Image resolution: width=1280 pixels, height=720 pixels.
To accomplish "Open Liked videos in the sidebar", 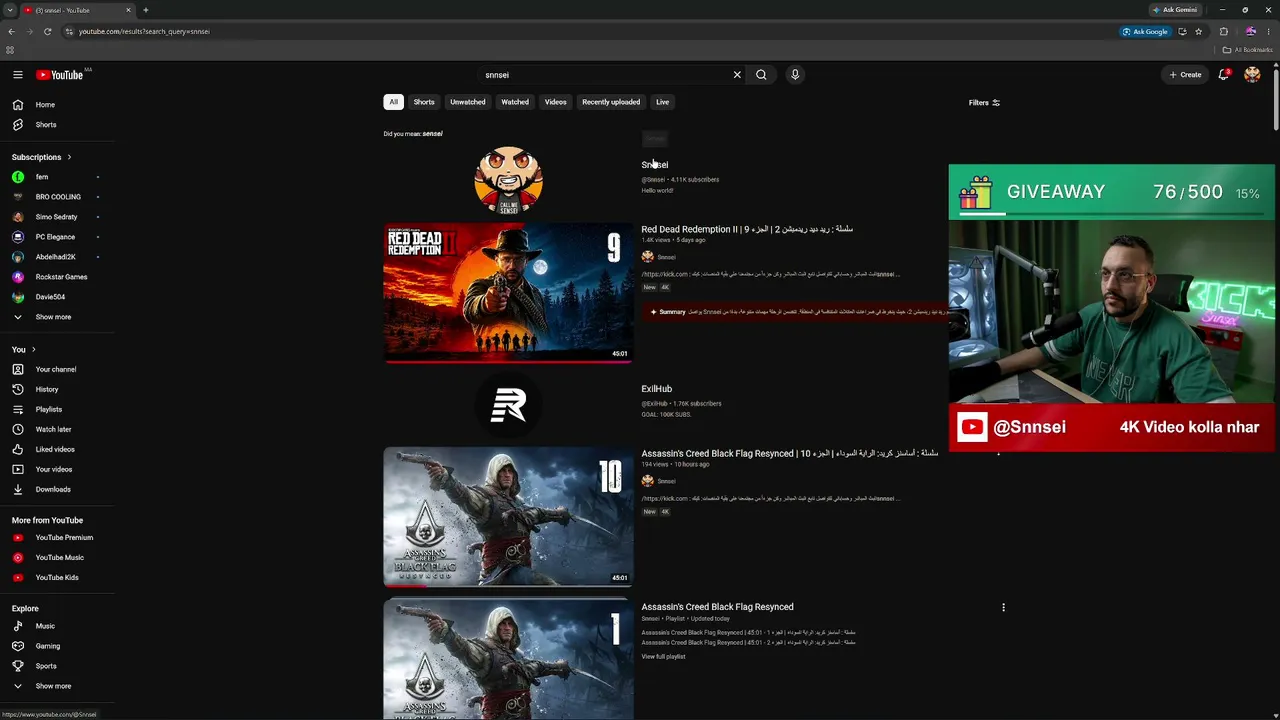I will [x=57, y=449].
